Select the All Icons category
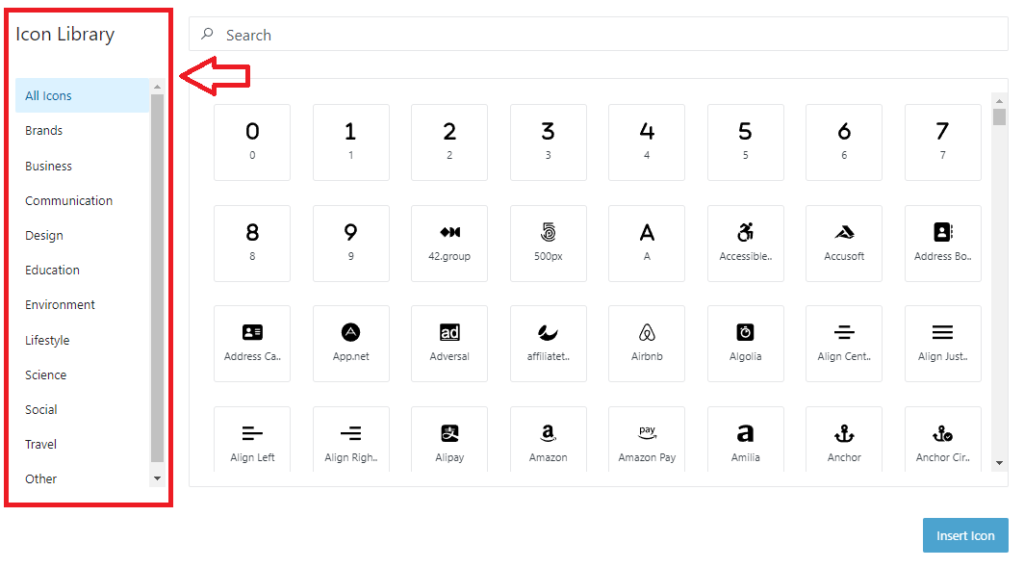The width and height of the screenshot is (1024, 568). 49,96
